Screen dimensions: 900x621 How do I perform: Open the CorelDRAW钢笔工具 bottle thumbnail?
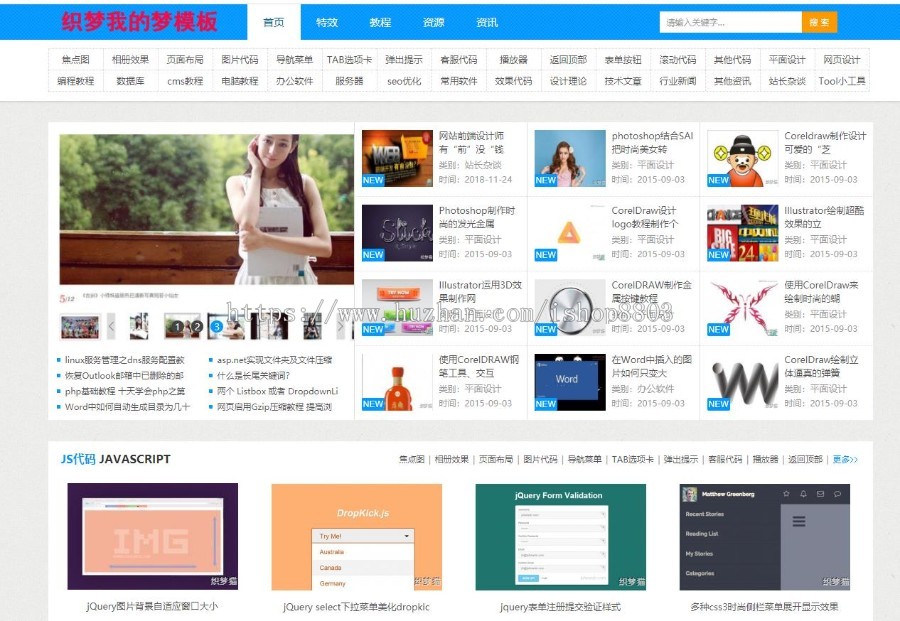pos(397,382)
